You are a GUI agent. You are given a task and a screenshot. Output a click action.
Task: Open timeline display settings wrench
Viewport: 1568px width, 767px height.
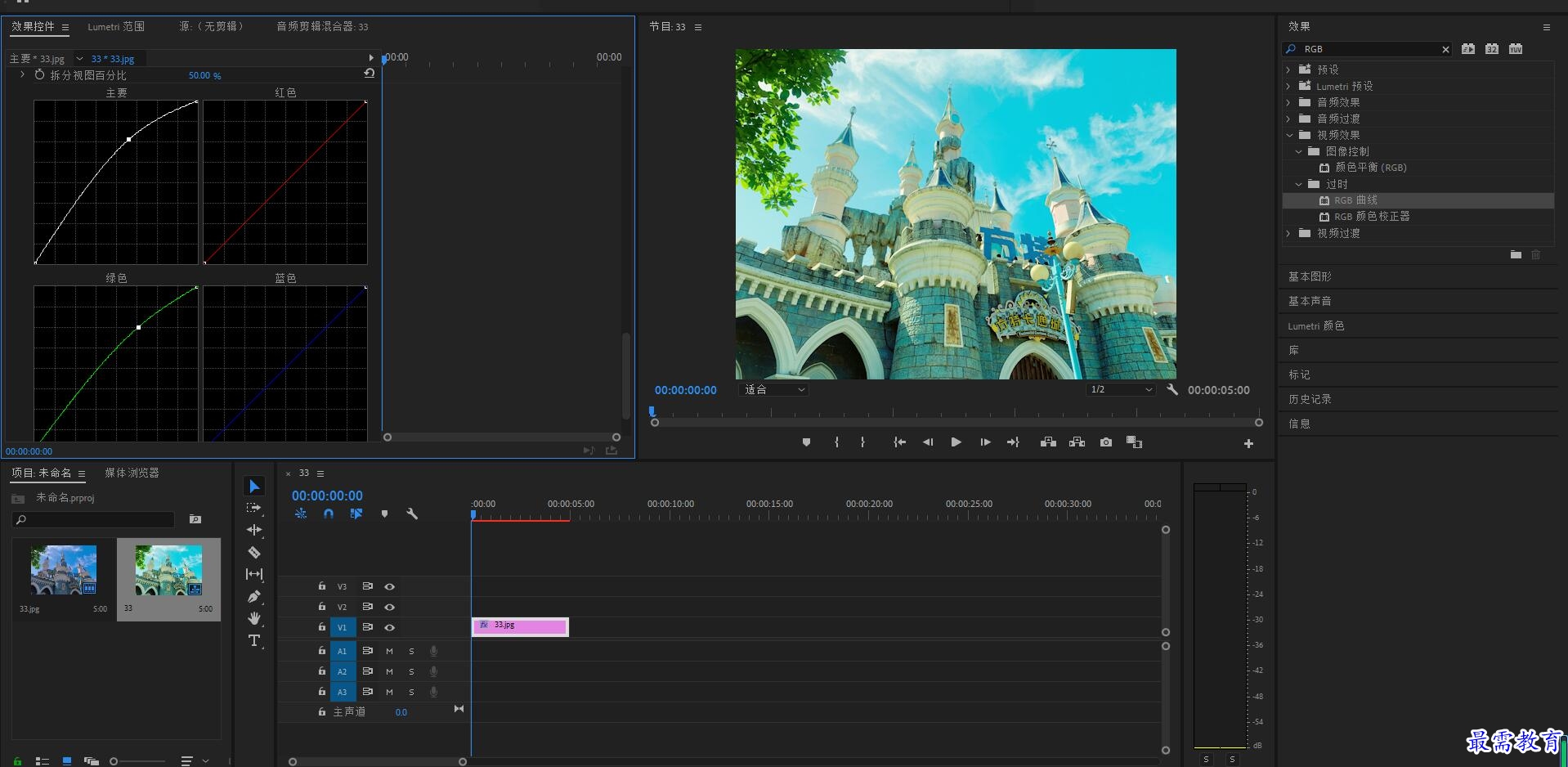(412, 514)
